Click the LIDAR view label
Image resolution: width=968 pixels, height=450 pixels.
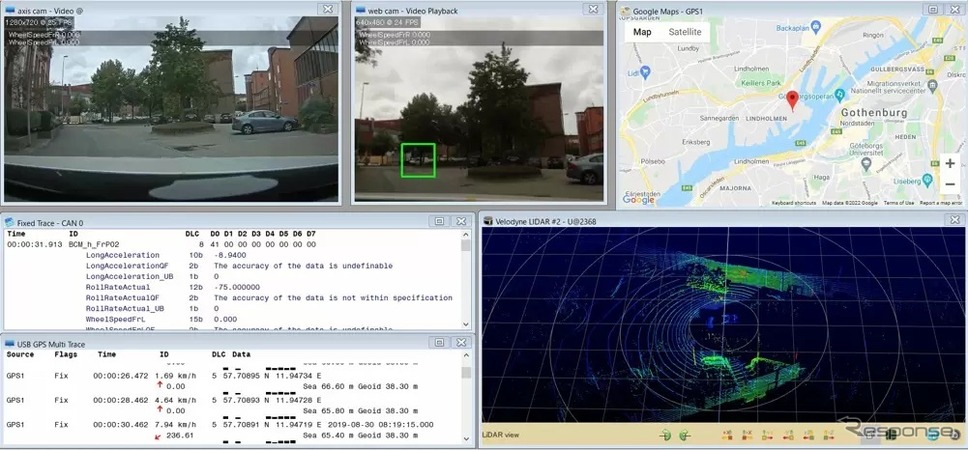pos(500,435)
